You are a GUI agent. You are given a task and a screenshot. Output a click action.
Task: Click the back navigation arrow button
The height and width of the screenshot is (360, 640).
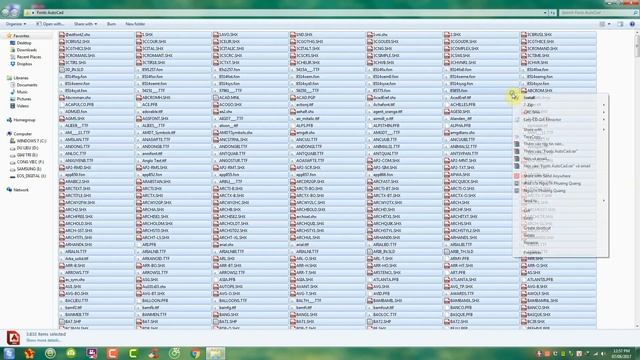pos(5,12)
